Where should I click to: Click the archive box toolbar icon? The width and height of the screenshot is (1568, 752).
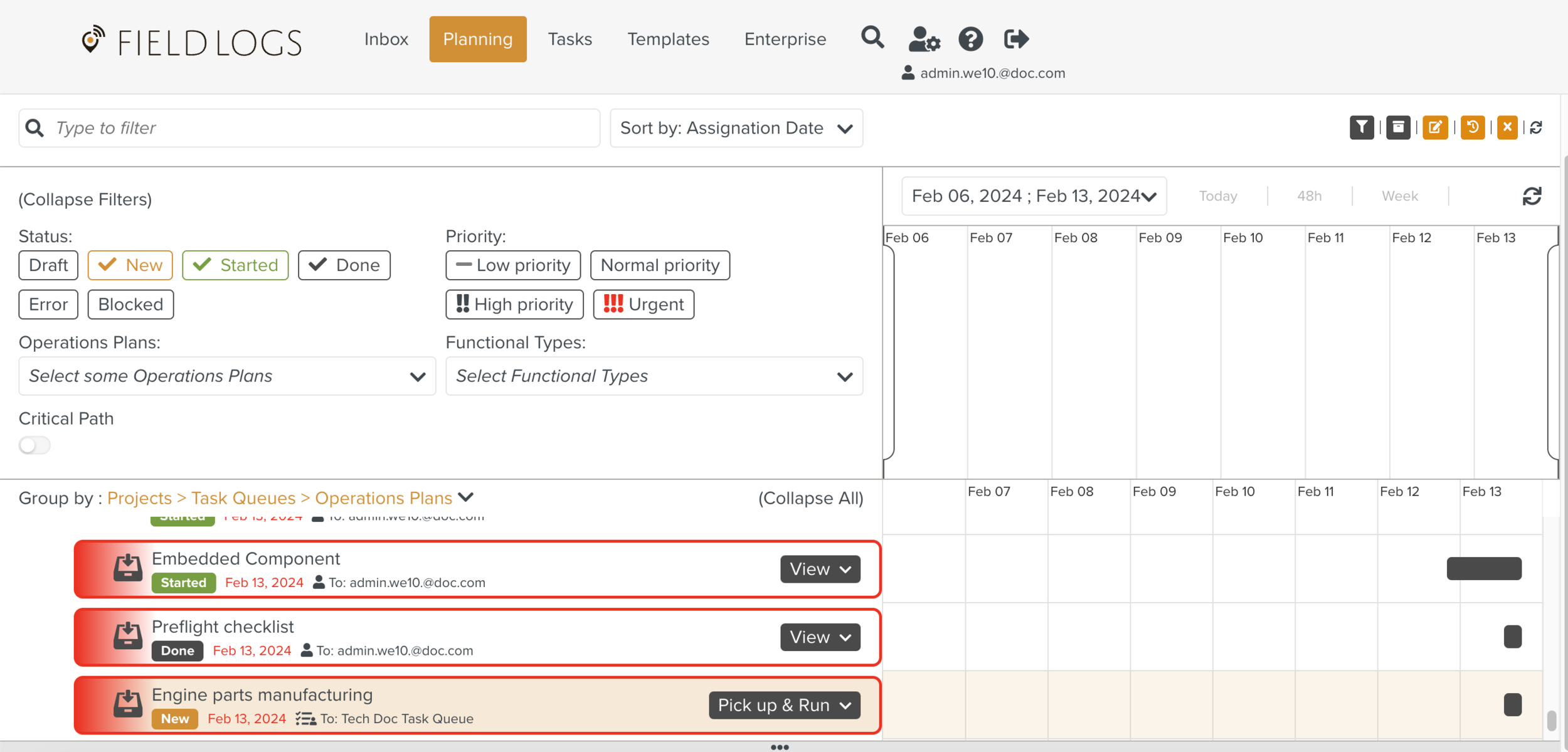[1398, 127]
